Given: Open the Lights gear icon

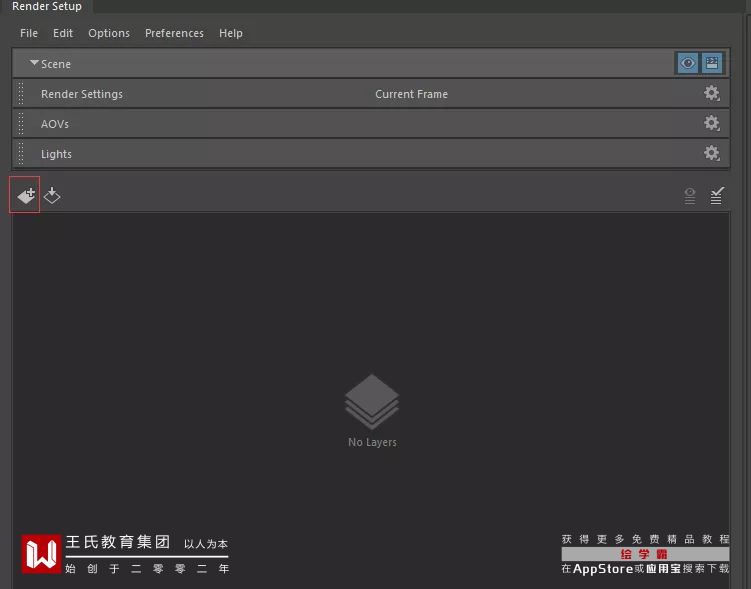Looking at the screenshot, I should click(x=712, y=153).
